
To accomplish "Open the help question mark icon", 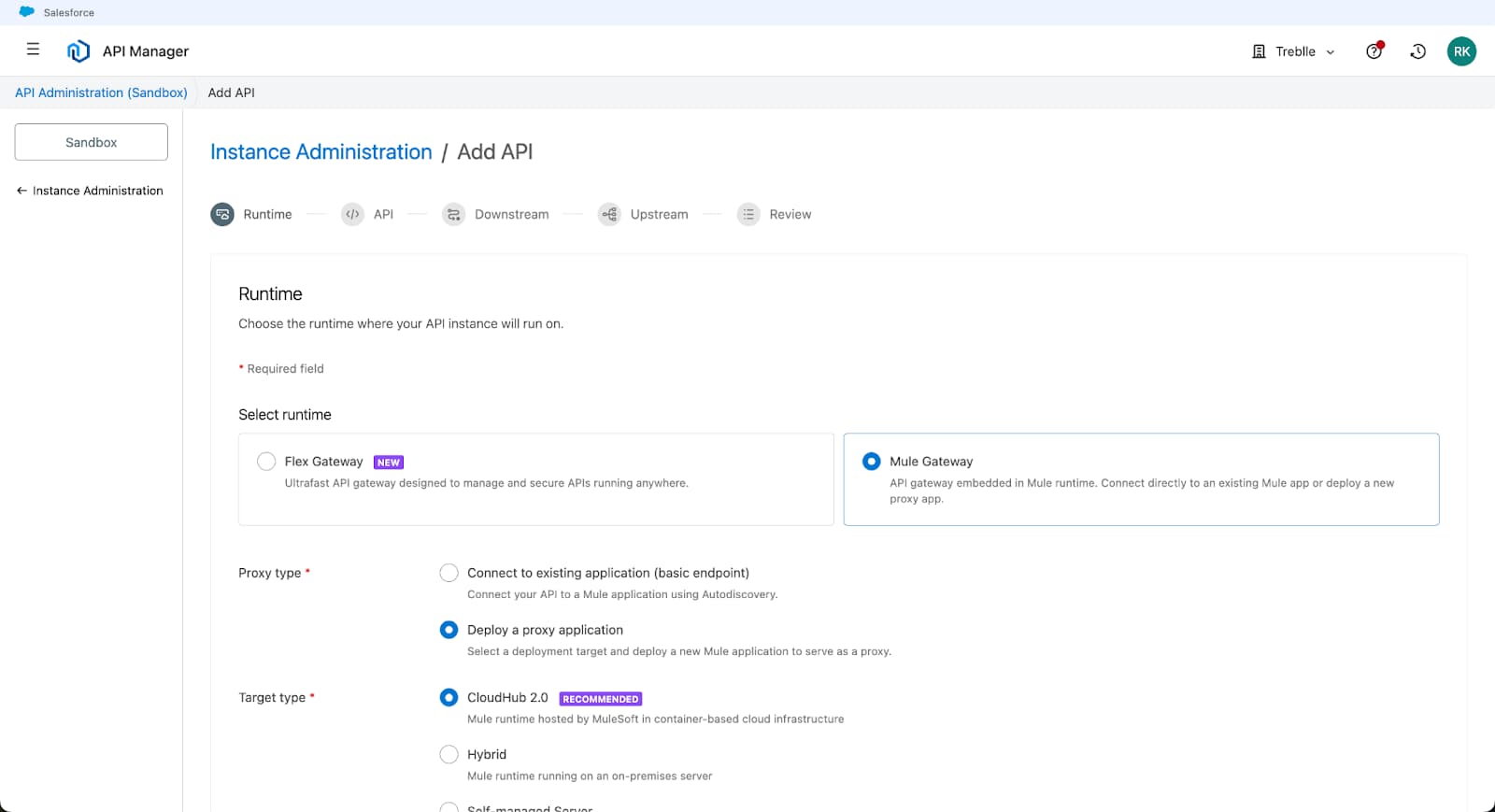I will [x=1374, y=51].
